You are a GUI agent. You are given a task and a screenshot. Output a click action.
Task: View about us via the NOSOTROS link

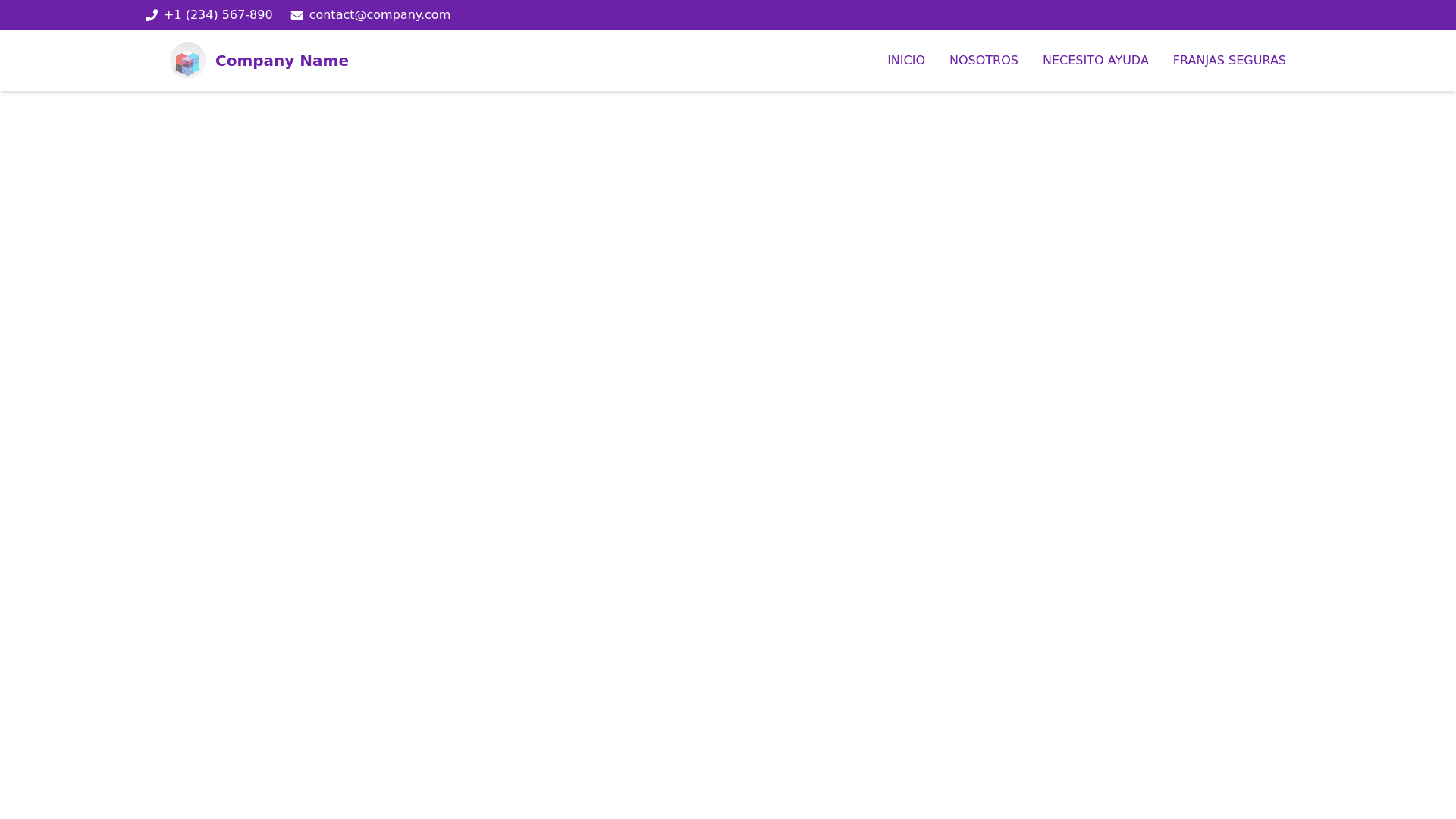click(x=983, y=61)
